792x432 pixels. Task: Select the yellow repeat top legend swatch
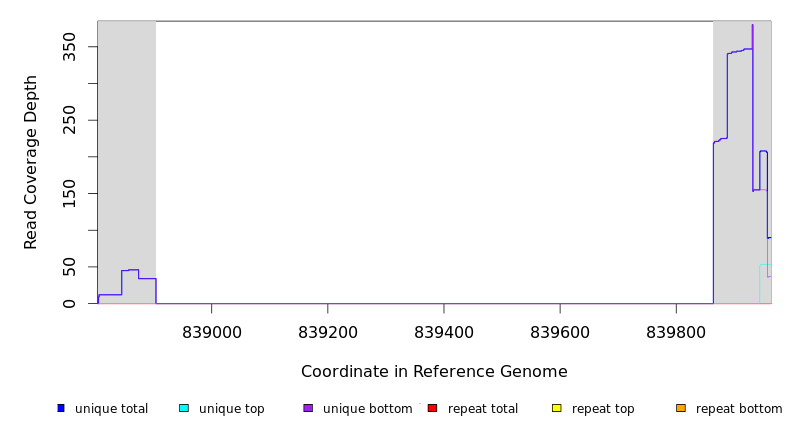pyautogui.click(x=556, y=408)
